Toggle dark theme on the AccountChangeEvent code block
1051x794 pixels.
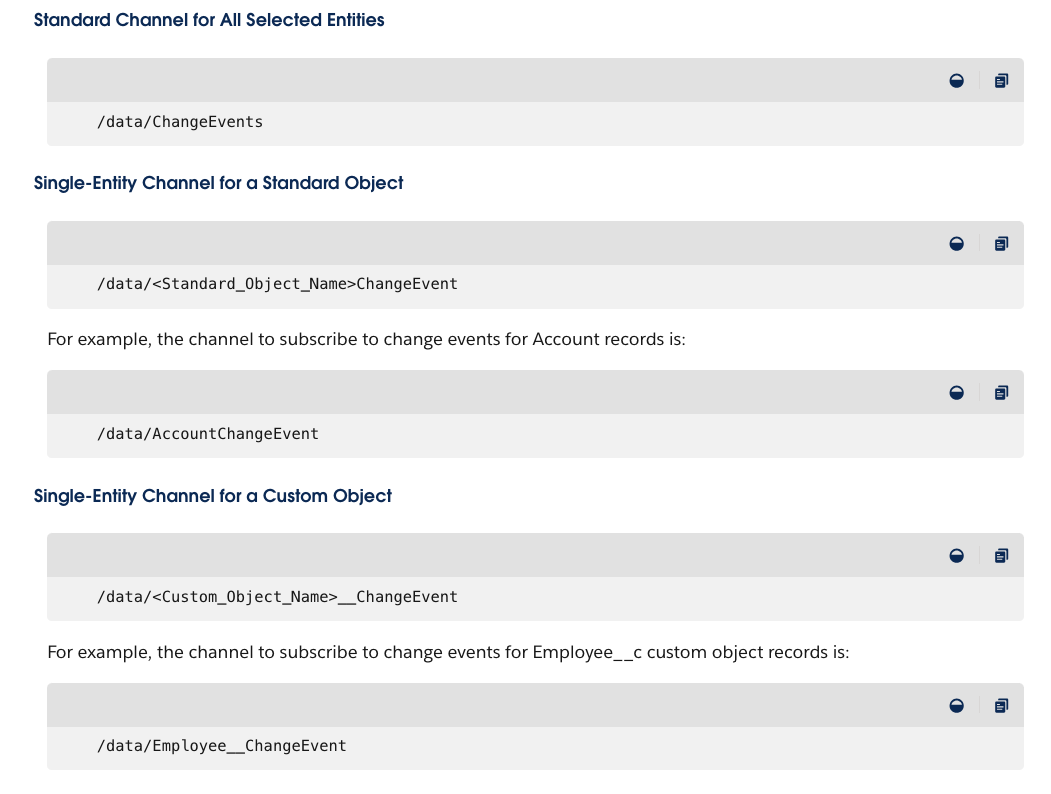pyautogui.click(x=956, y=392)
